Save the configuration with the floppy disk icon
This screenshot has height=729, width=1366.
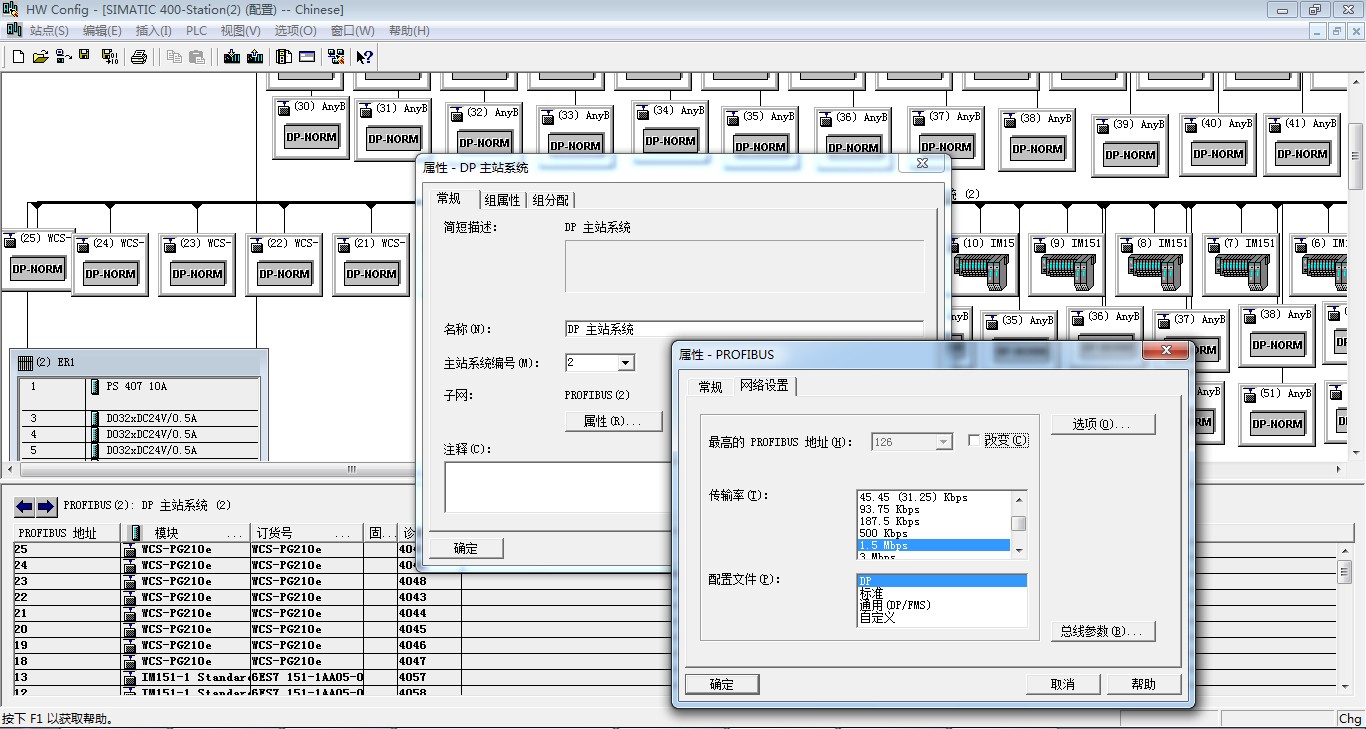84,57
